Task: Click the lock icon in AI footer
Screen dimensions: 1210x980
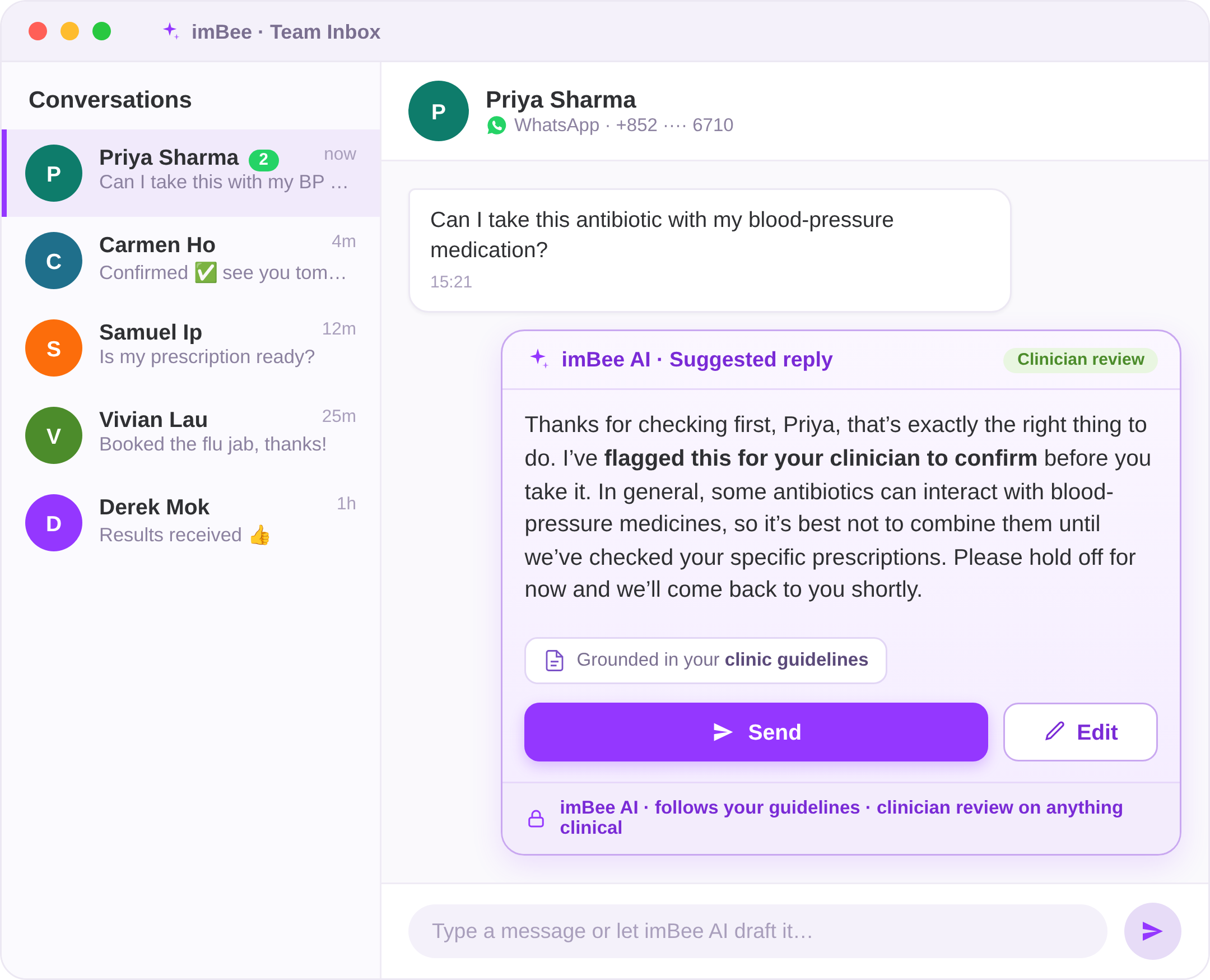Action: (x=536, y=819)
